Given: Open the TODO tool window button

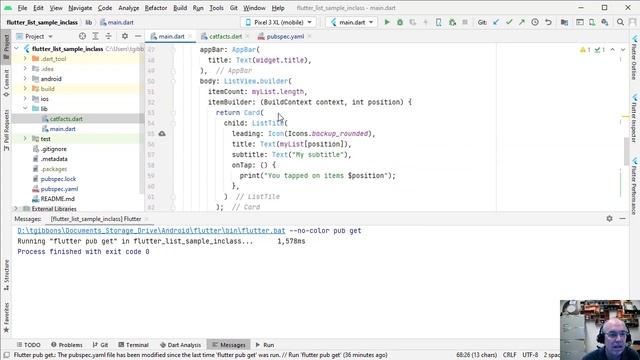Looking at the screenshot, I should [x=28, y=345].
